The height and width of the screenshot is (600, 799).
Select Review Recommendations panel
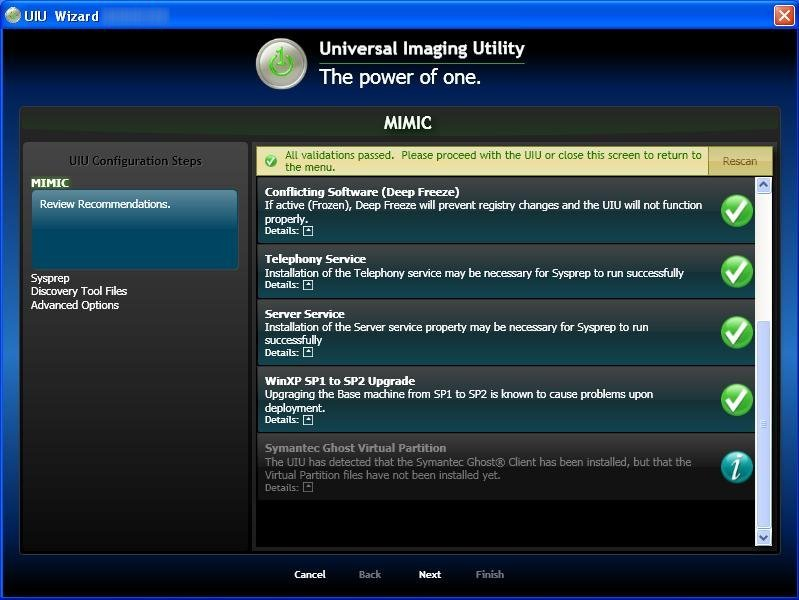click(135, 229)
